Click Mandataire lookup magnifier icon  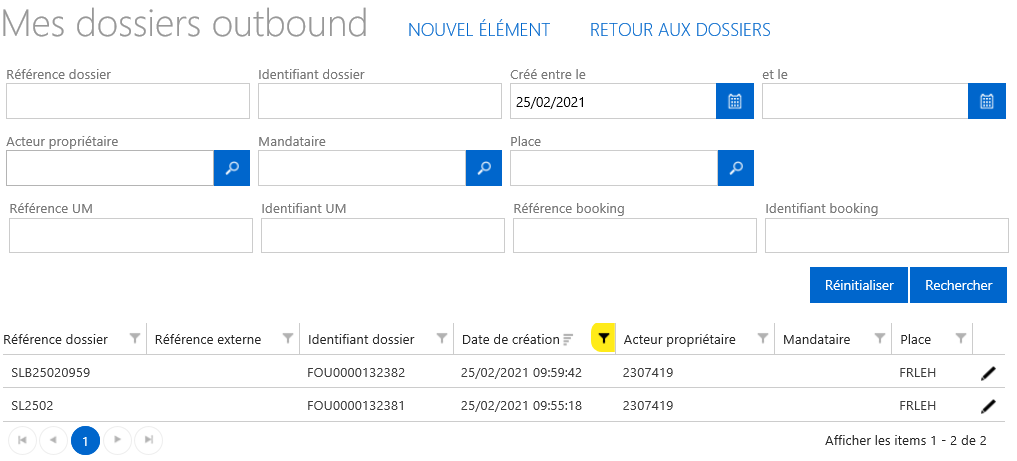click(x=483, y=168)
